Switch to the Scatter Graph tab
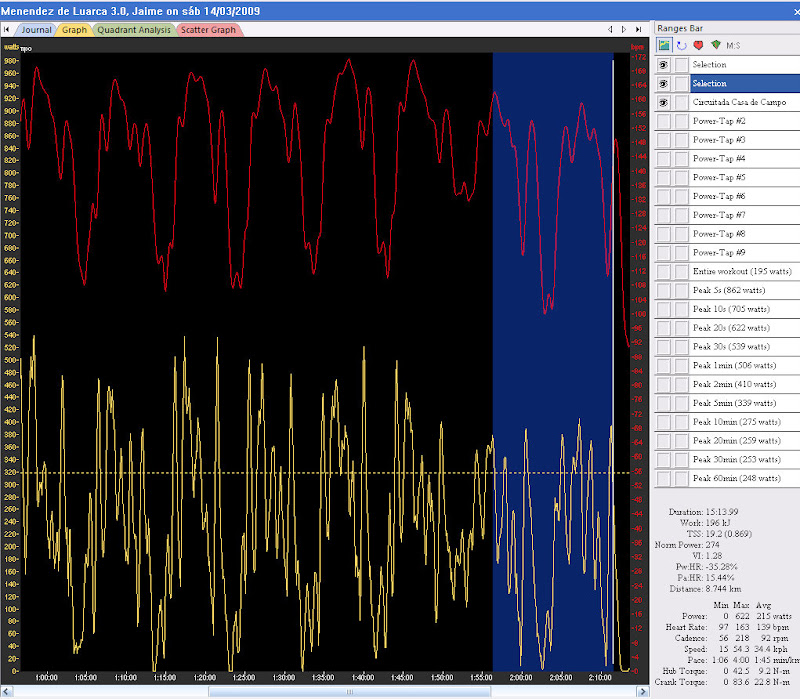Image resolution: width=800 pixels, height=699 pixels. coord(208,30)
